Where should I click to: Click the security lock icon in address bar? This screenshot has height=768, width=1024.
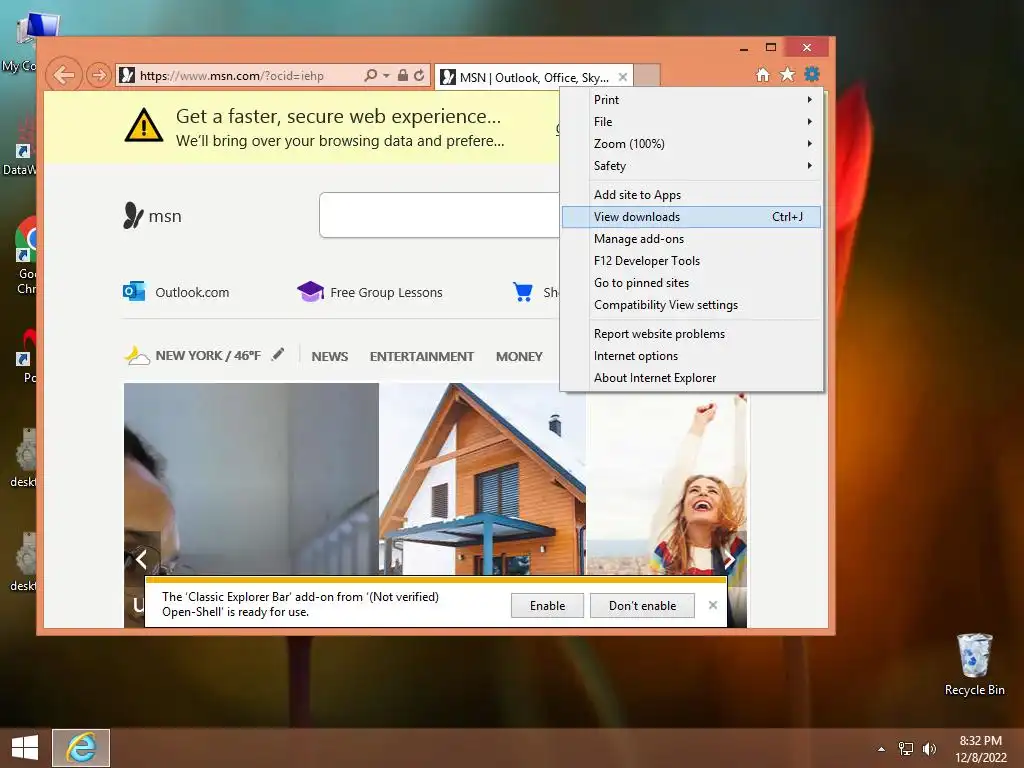point(403,75)
